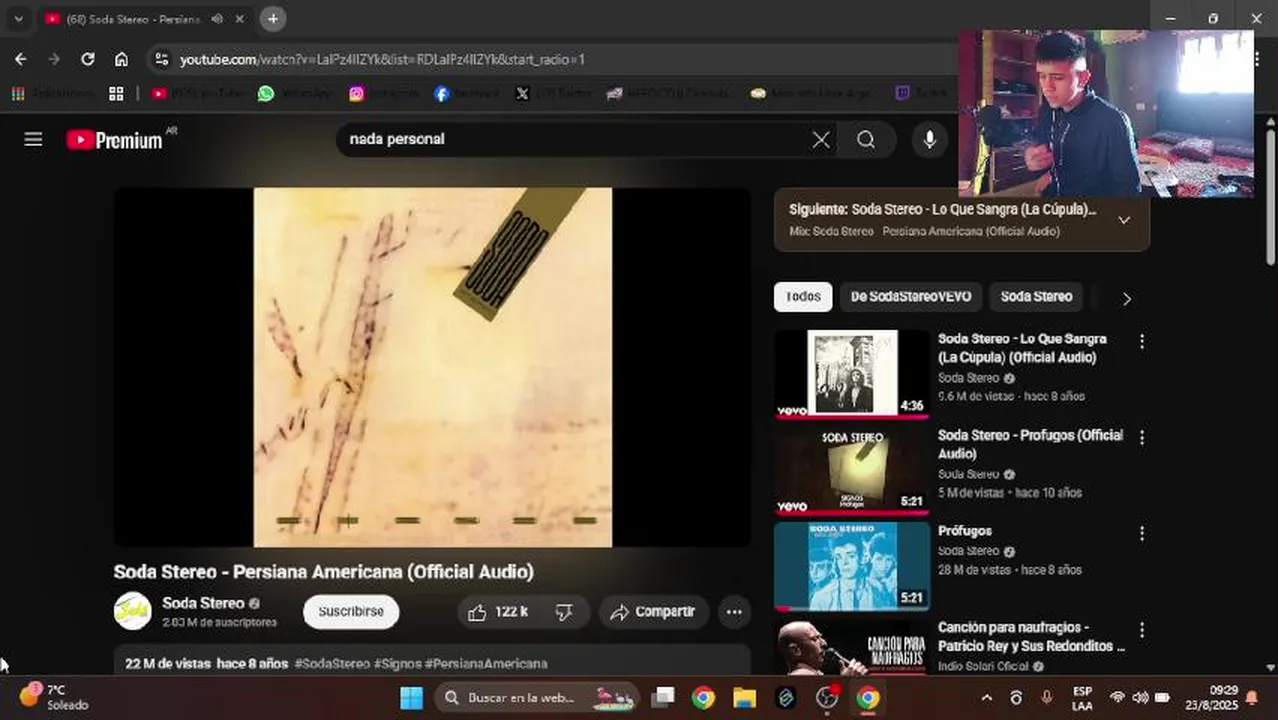
Task: Open Lo Que Sangra (La Cúpula) video title
Action: coord(1022,348)
